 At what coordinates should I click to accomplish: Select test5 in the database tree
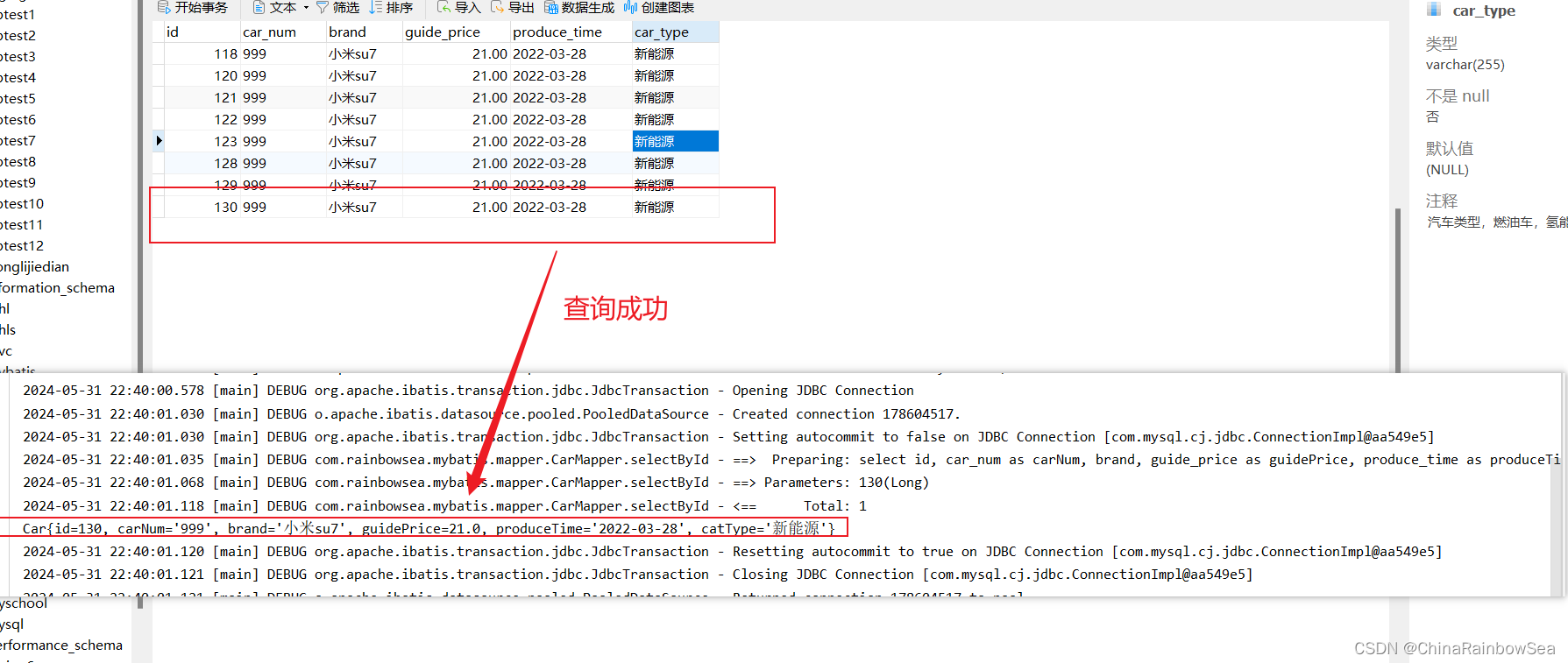[18, 99]
